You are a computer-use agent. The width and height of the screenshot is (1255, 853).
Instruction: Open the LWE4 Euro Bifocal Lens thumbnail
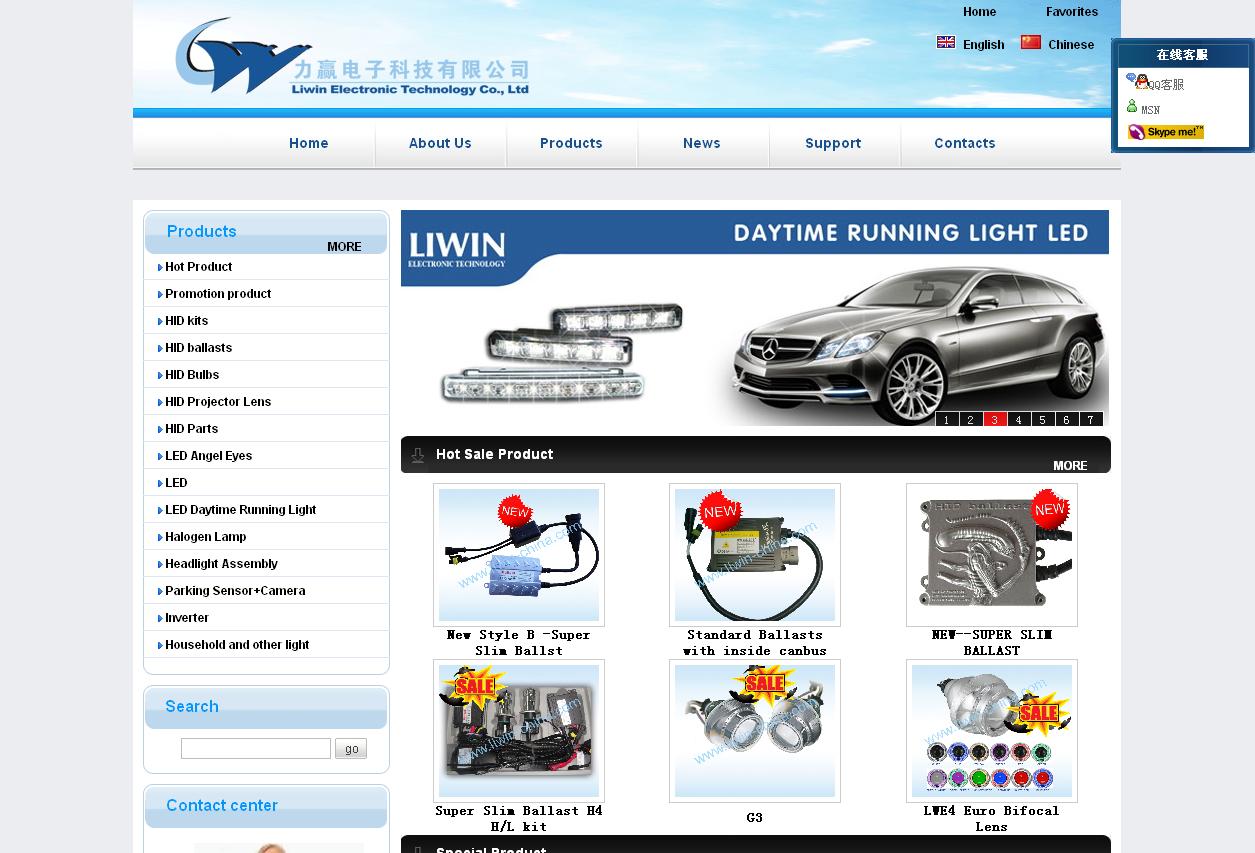click(x=991, y=731)
